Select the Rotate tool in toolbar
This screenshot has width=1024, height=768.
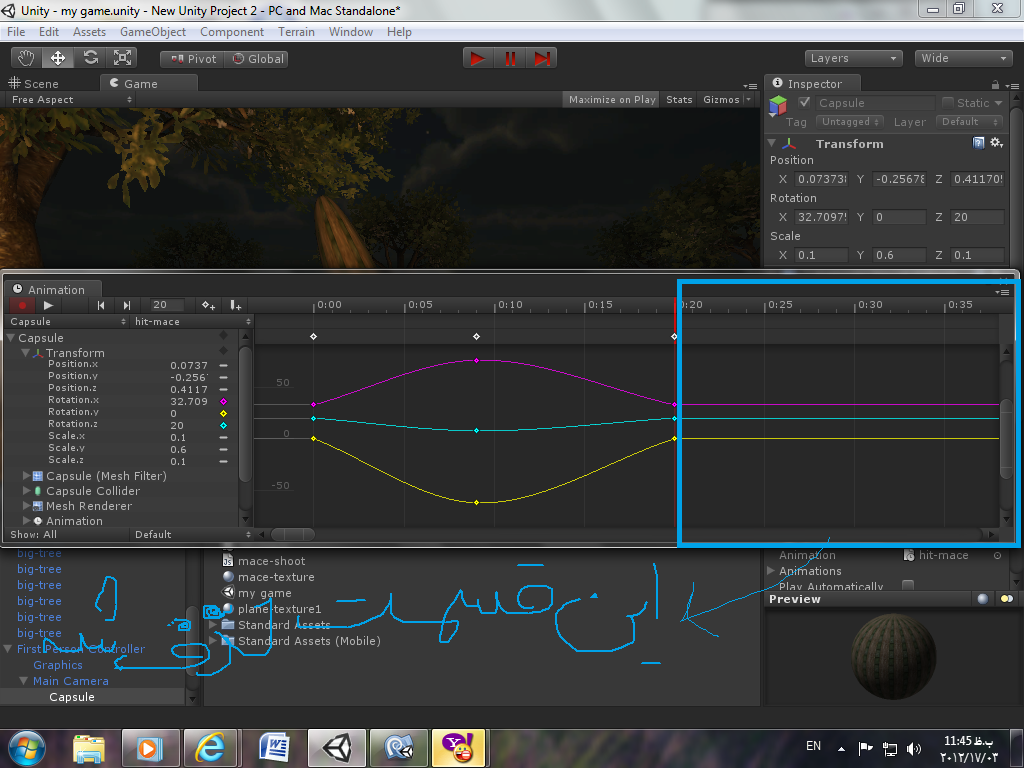(x=91, y=58)
